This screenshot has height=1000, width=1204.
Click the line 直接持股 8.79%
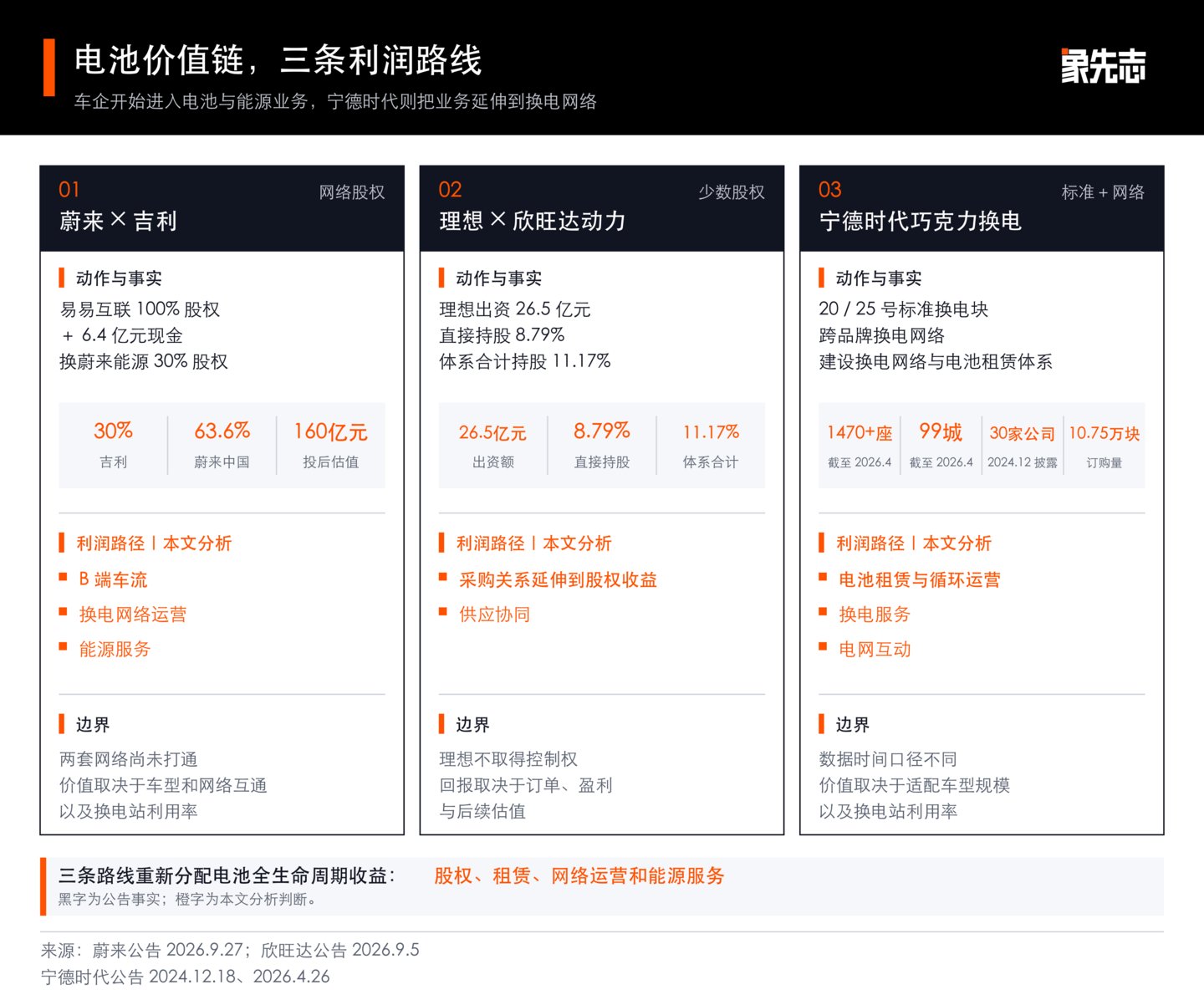tap(502, 335)
